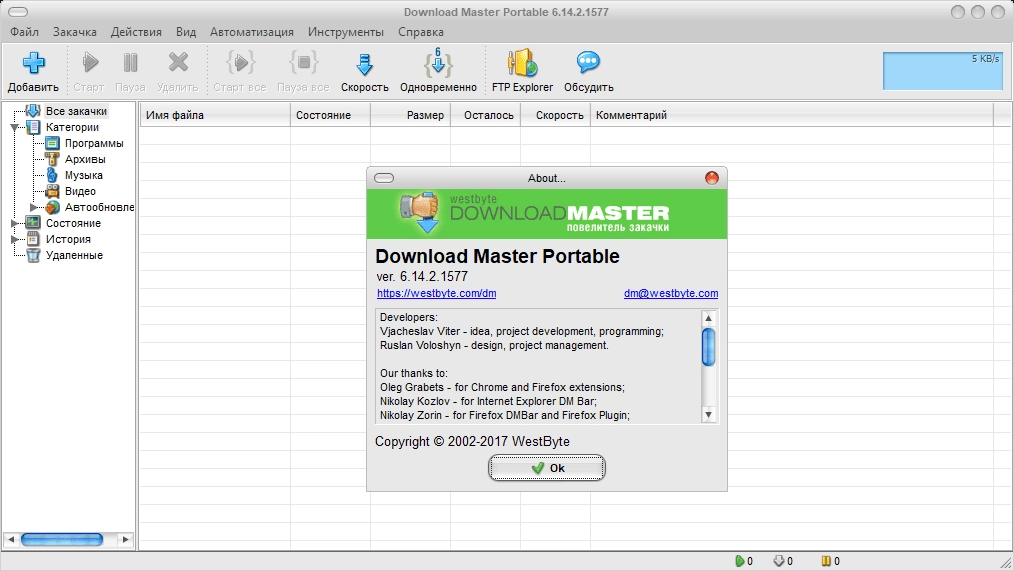Click 'Copyright © 2002-2017 WestByte' text
Image resolution: width=1014 pixels, height=571 pixels.
[x=472, y=442]
